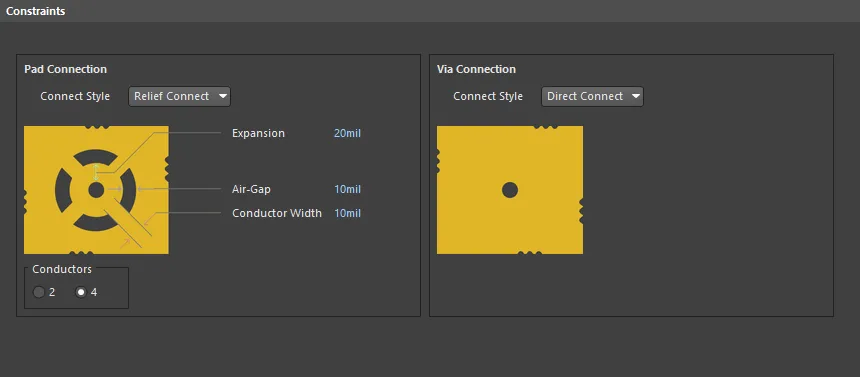Open Pad Connection style dropdown
The image size is (860, 377).
tap(179, 96)
